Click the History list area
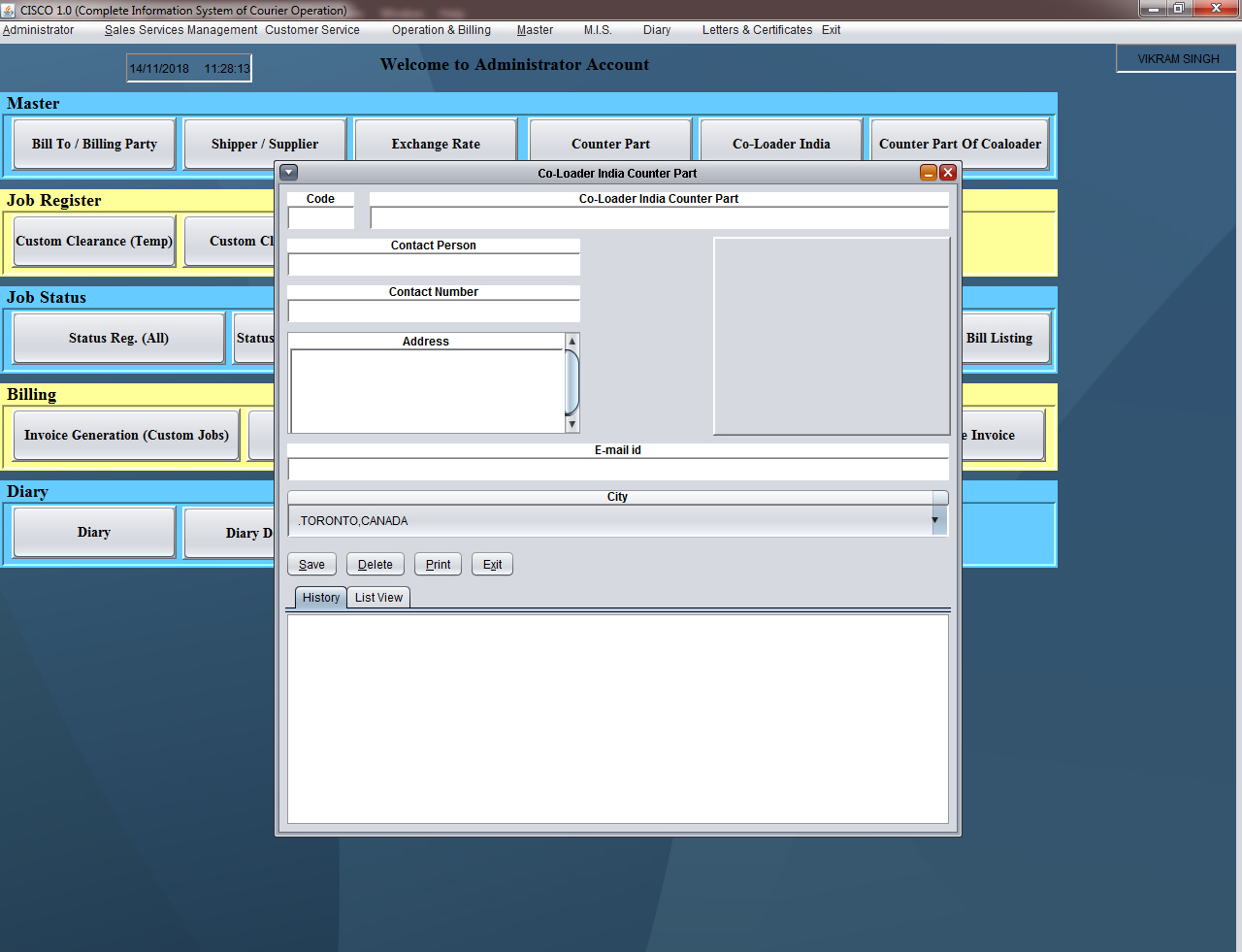Screen dimensions: 1242x952 coord(618,719)
